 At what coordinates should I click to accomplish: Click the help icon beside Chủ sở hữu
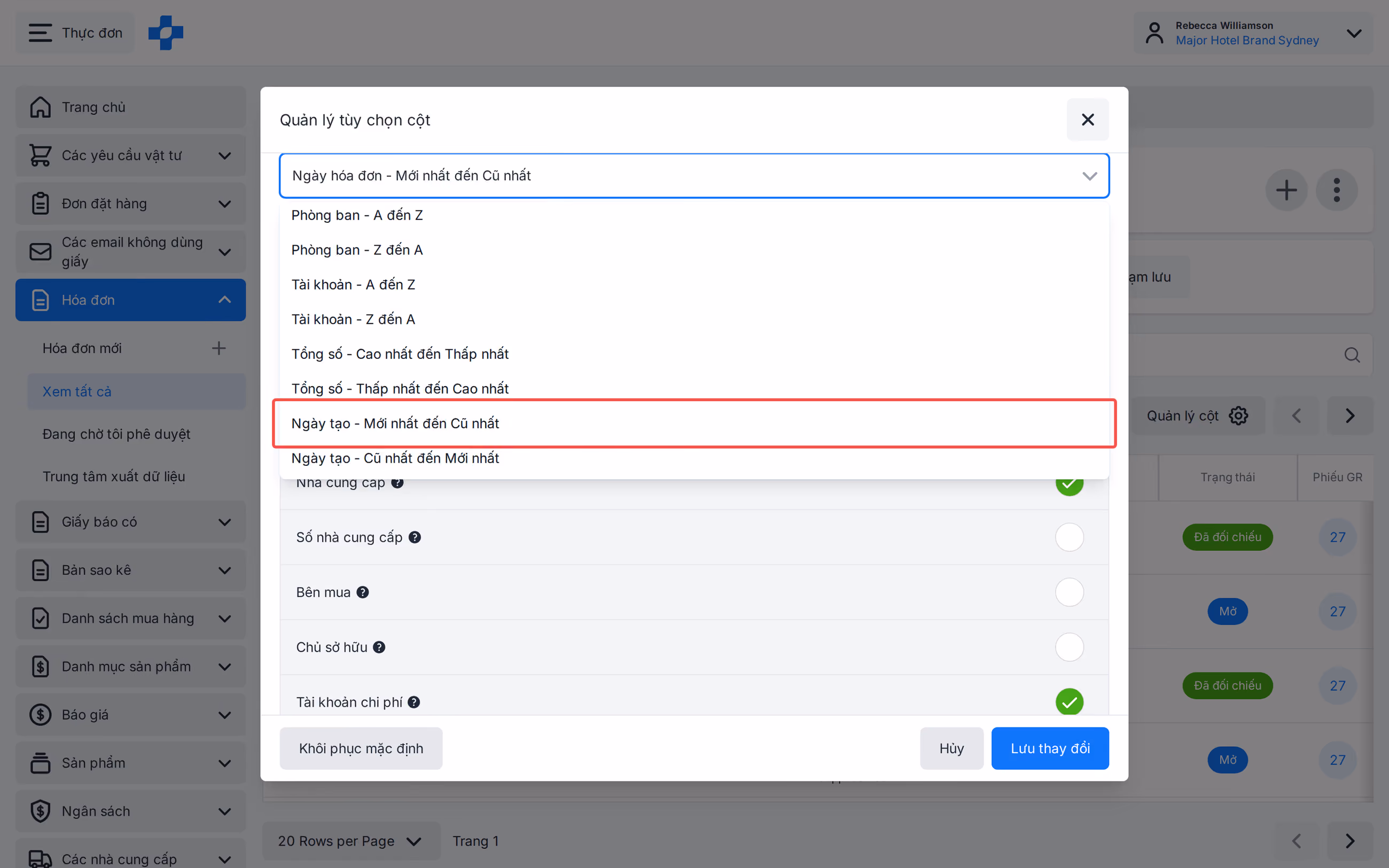[x=379, y=647]
